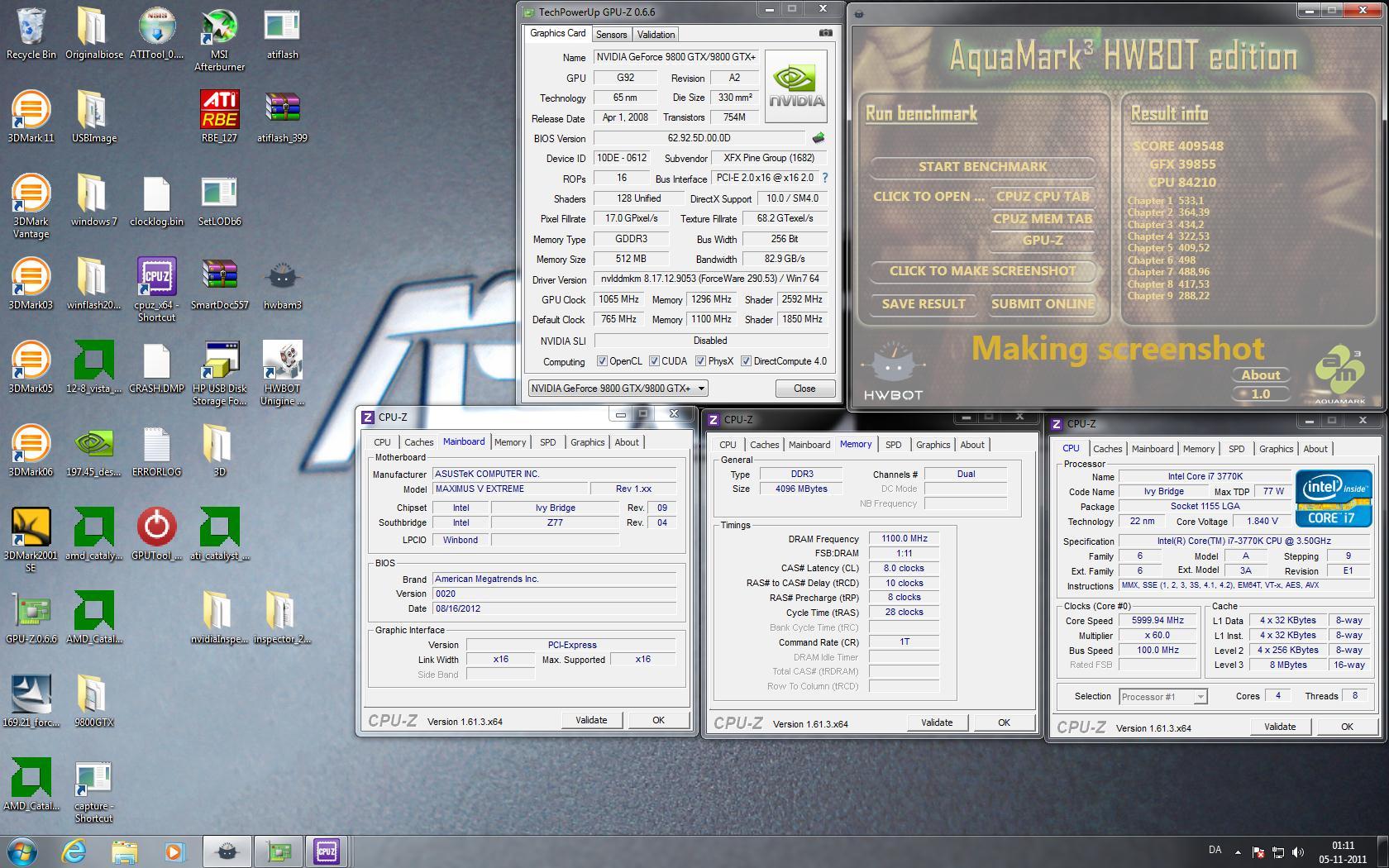
Task: Select SPD tab in CPU-Z Memory window
Action: click(894, 445)
